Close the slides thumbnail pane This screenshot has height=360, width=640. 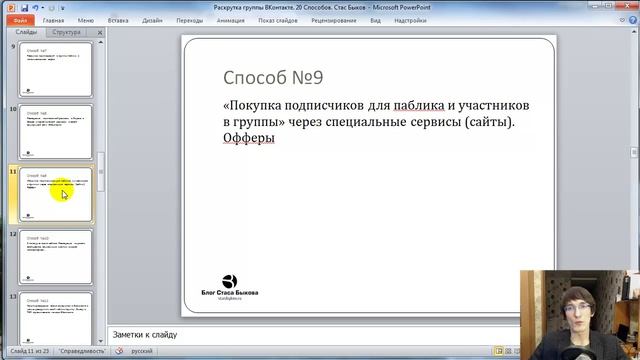point(100,32)
